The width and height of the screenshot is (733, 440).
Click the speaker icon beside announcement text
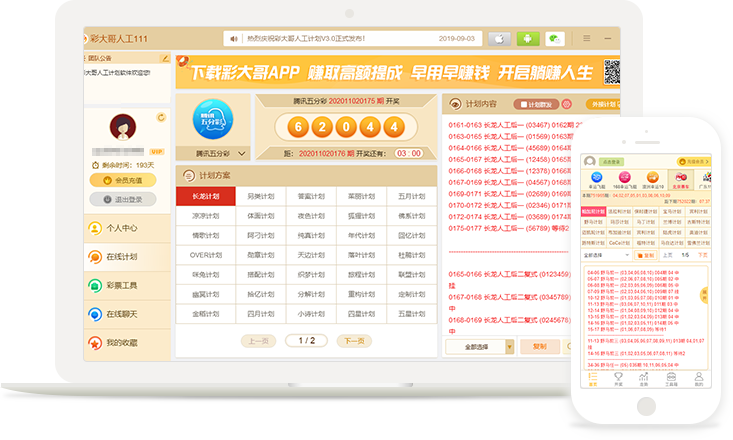[x=233, y=39]
